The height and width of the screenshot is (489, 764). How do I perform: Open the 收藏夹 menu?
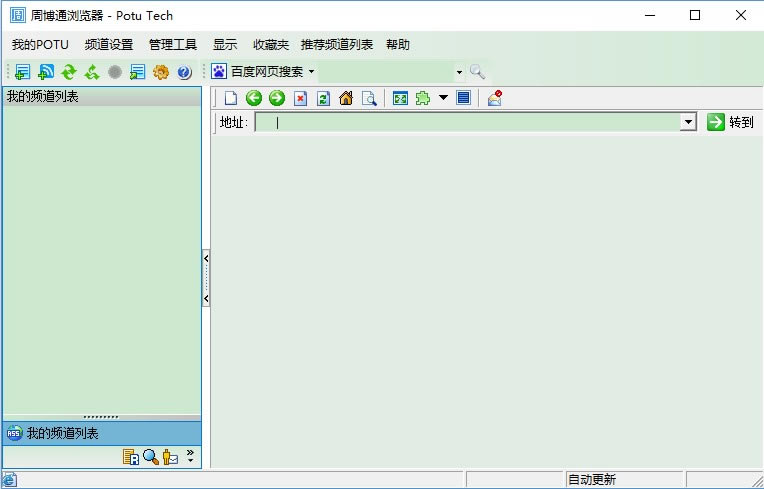[x=270, y=45]
